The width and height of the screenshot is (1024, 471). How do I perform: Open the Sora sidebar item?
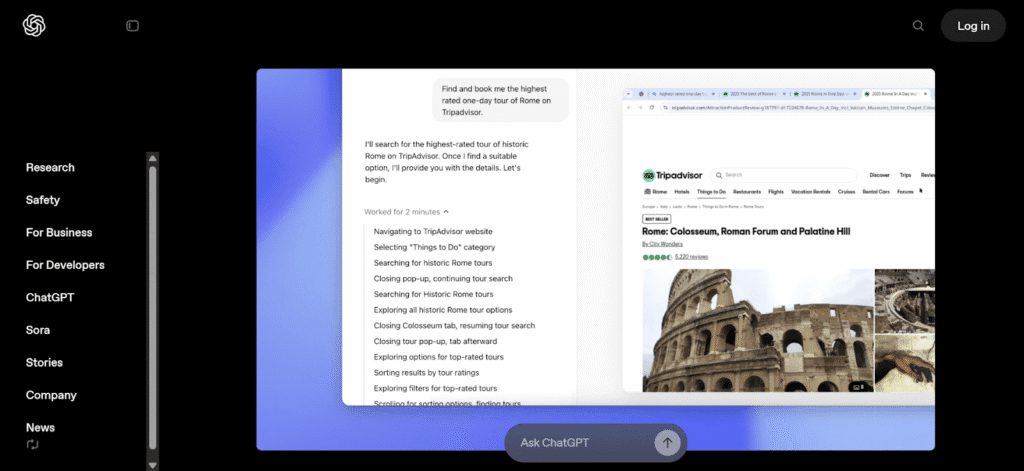click(x=38, y=330)
